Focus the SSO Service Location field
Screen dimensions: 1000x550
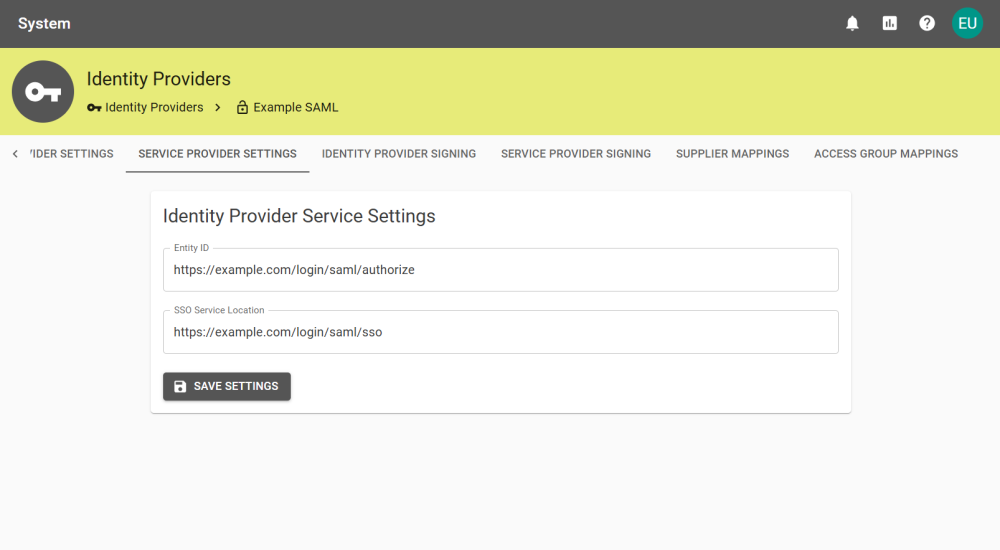(x=501, y=332)
